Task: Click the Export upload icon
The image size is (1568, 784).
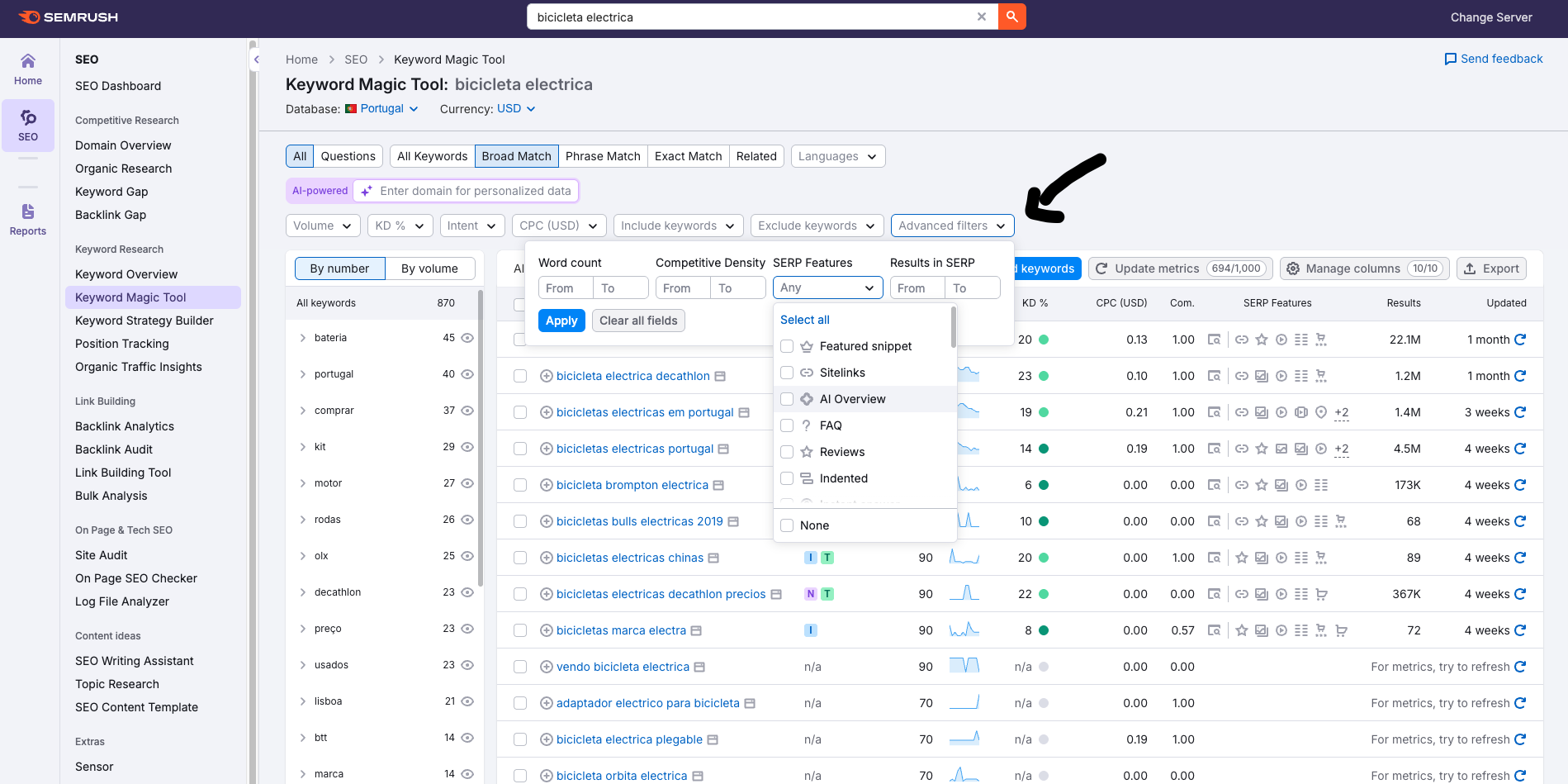Action: [1470, 268]
